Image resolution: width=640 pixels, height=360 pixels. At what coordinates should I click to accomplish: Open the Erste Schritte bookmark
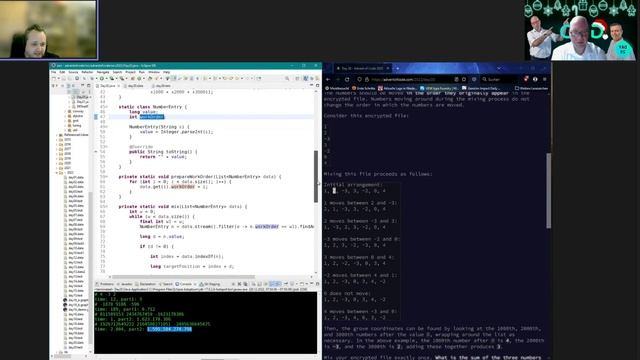(x=364, y=88)
